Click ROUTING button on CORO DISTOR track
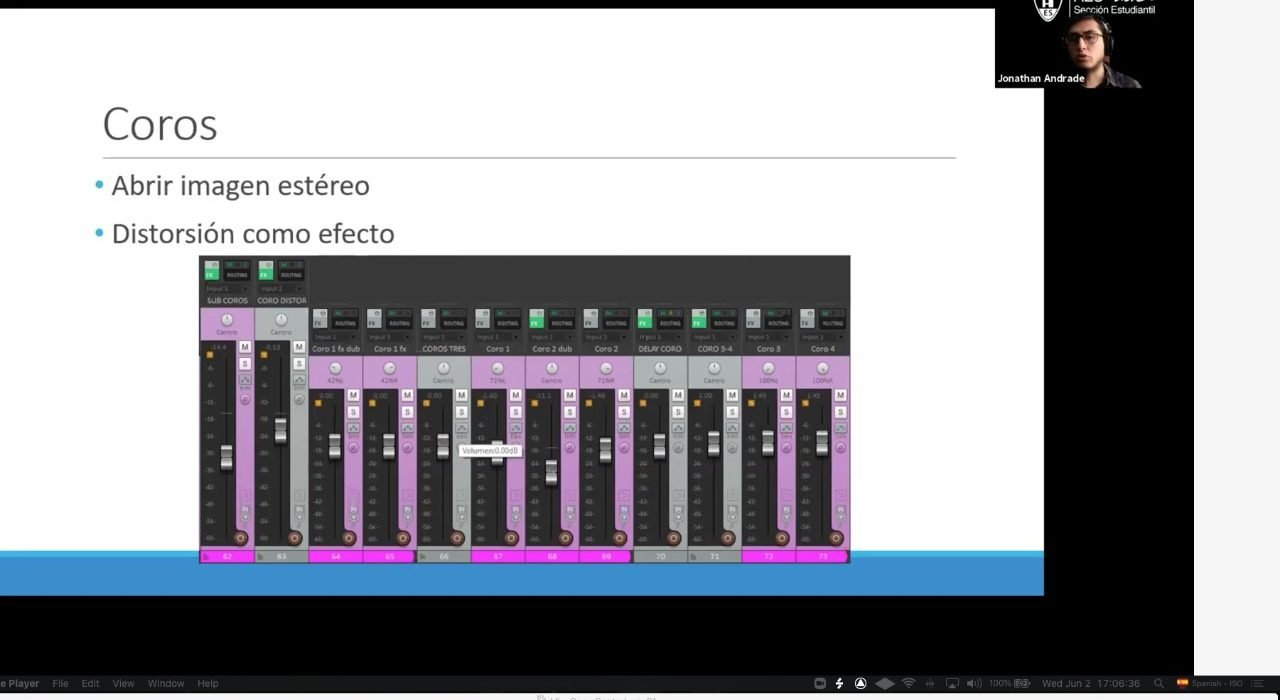 (291, 274)
